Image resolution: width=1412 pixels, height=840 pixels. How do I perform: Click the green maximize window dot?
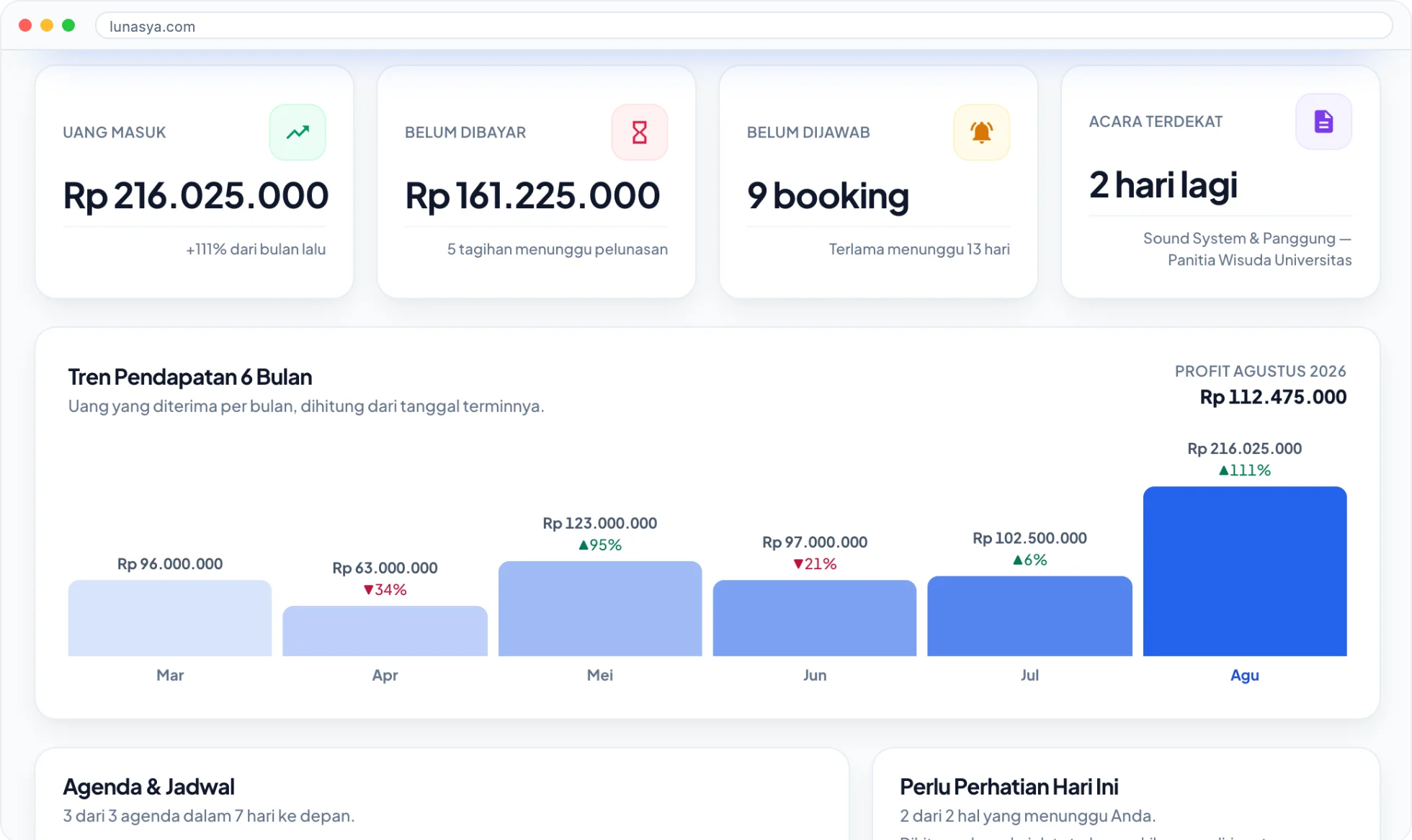click(x=68, y=25)
